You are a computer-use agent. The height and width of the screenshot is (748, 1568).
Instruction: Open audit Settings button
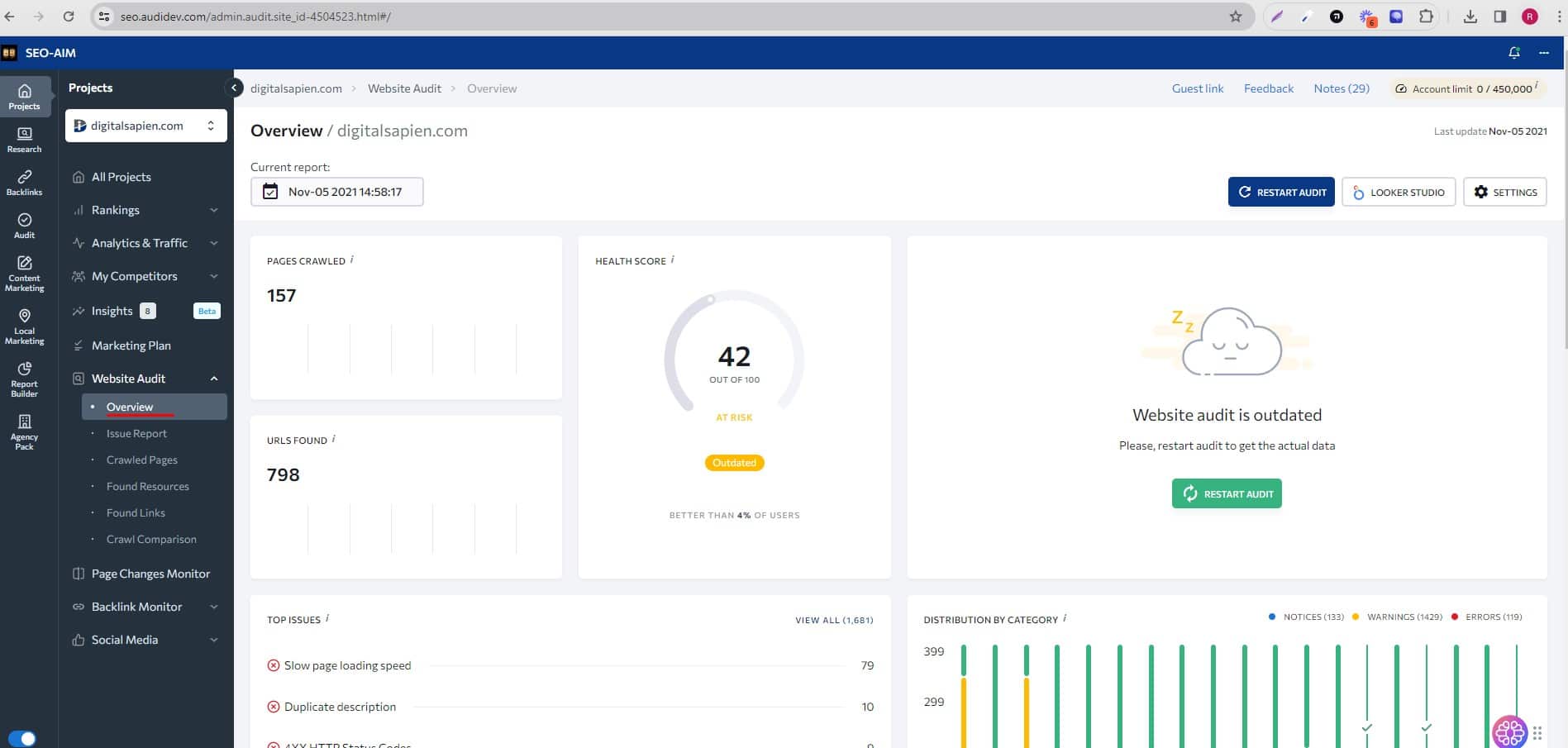1504,192
